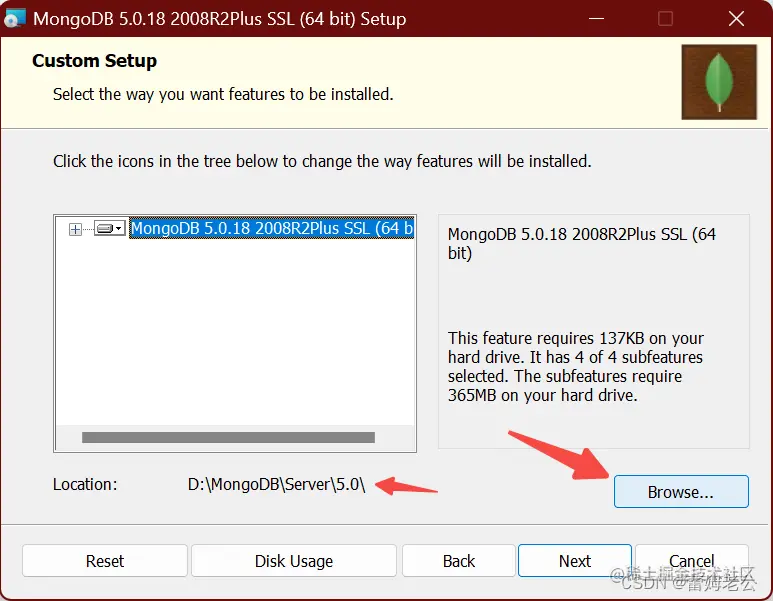This screenshot has width=773, height=601.
Task: Click the location path D:\MongoDB\Server\5.0\
Action: [277, 485]
